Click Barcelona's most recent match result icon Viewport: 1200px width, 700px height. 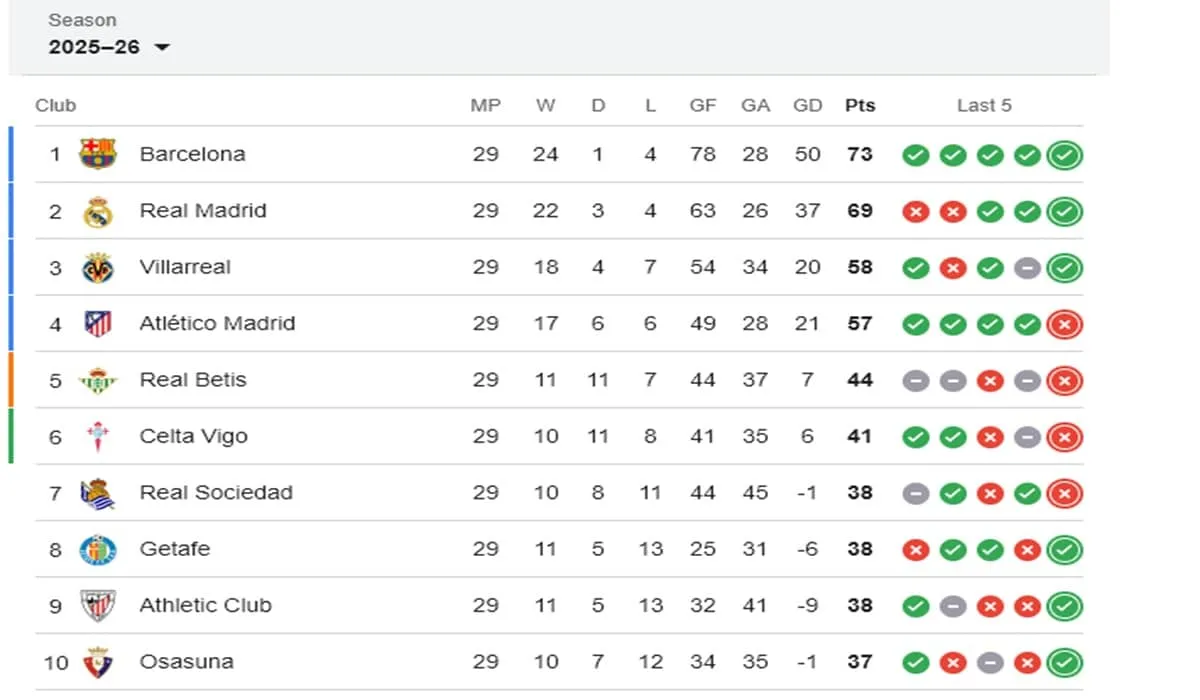pos(1065,155)
